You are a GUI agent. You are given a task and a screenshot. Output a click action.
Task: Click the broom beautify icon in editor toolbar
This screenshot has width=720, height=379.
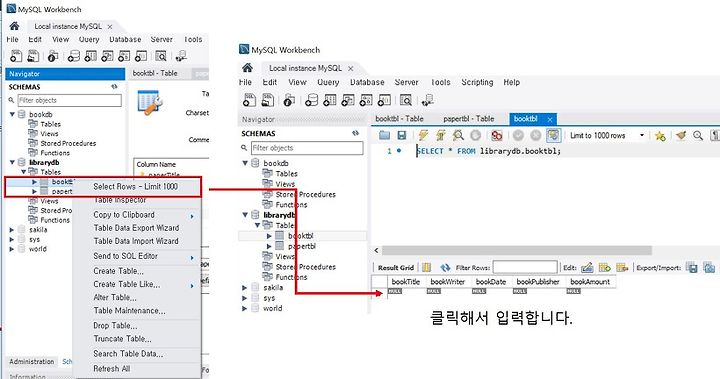coord(681,135)
